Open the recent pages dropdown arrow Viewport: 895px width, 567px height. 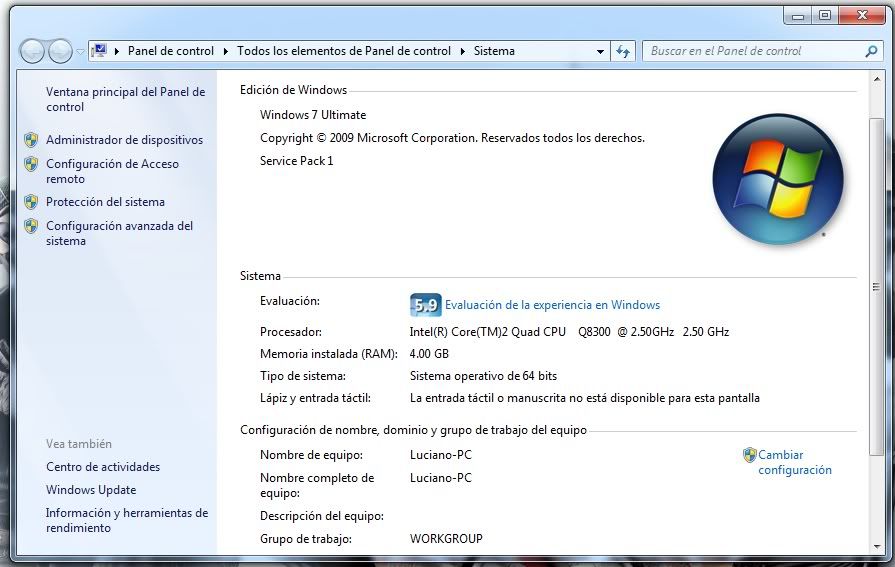click(80, 51)
